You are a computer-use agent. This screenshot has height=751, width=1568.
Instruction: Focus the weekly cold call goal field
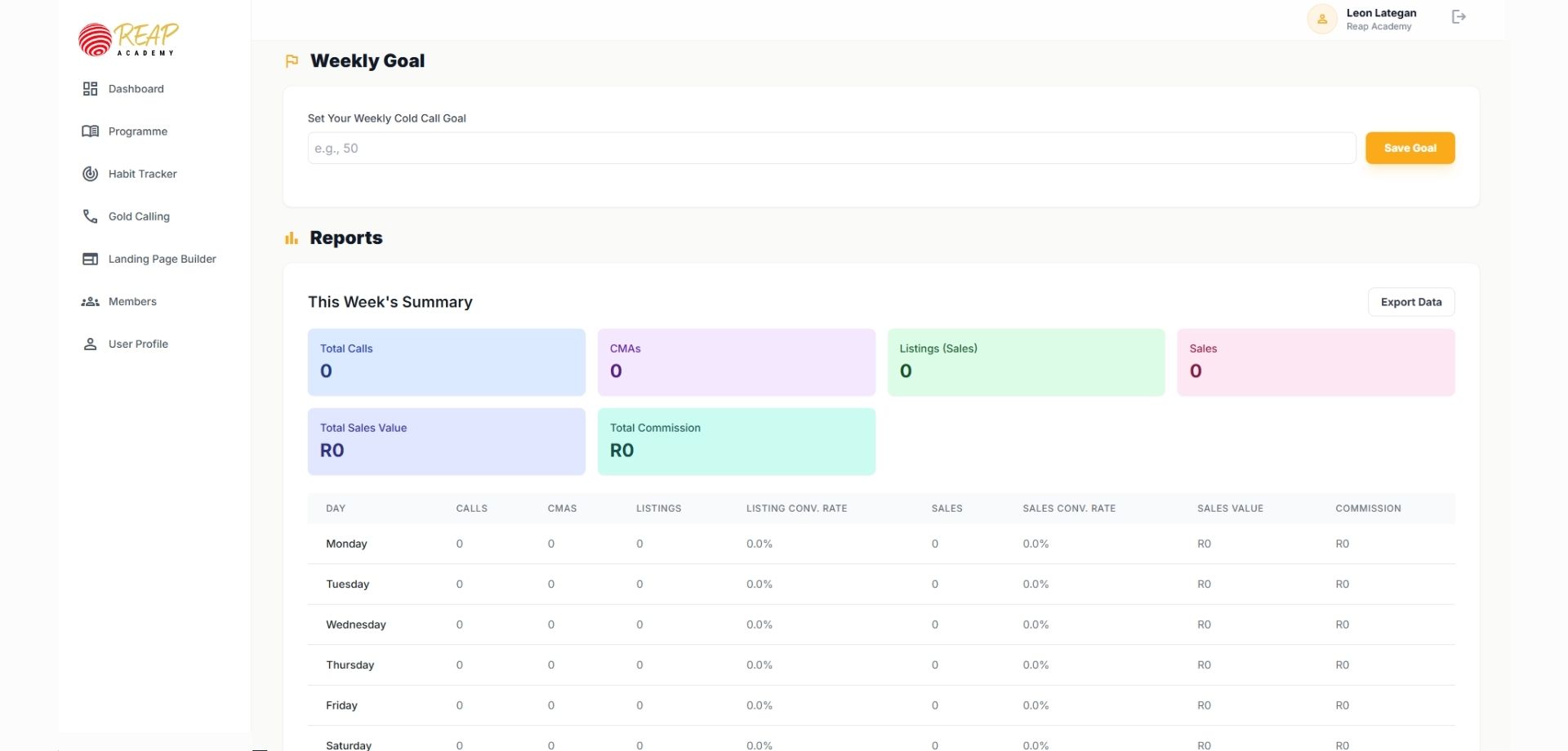click(x=831, y=149)
